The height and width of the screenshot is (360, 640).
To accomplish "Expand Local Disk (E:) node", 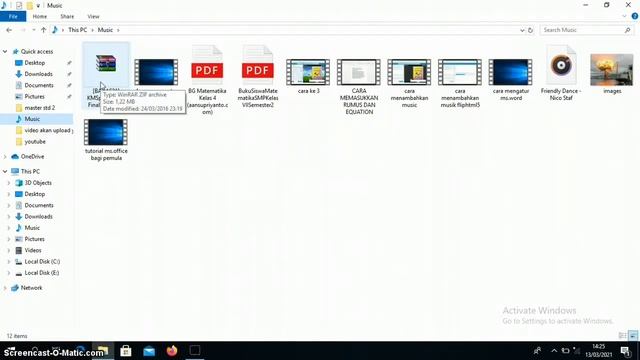I will pyautogui.click(x=9, y=273).
